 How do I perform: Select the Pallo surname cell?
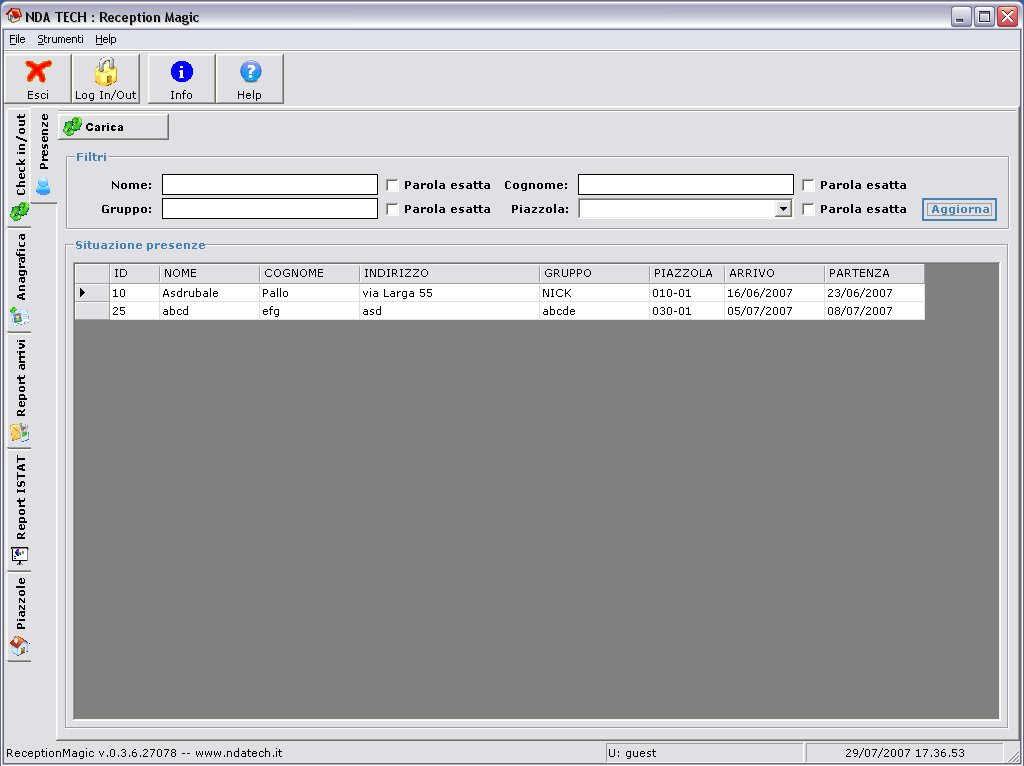[x=310, y=293]
